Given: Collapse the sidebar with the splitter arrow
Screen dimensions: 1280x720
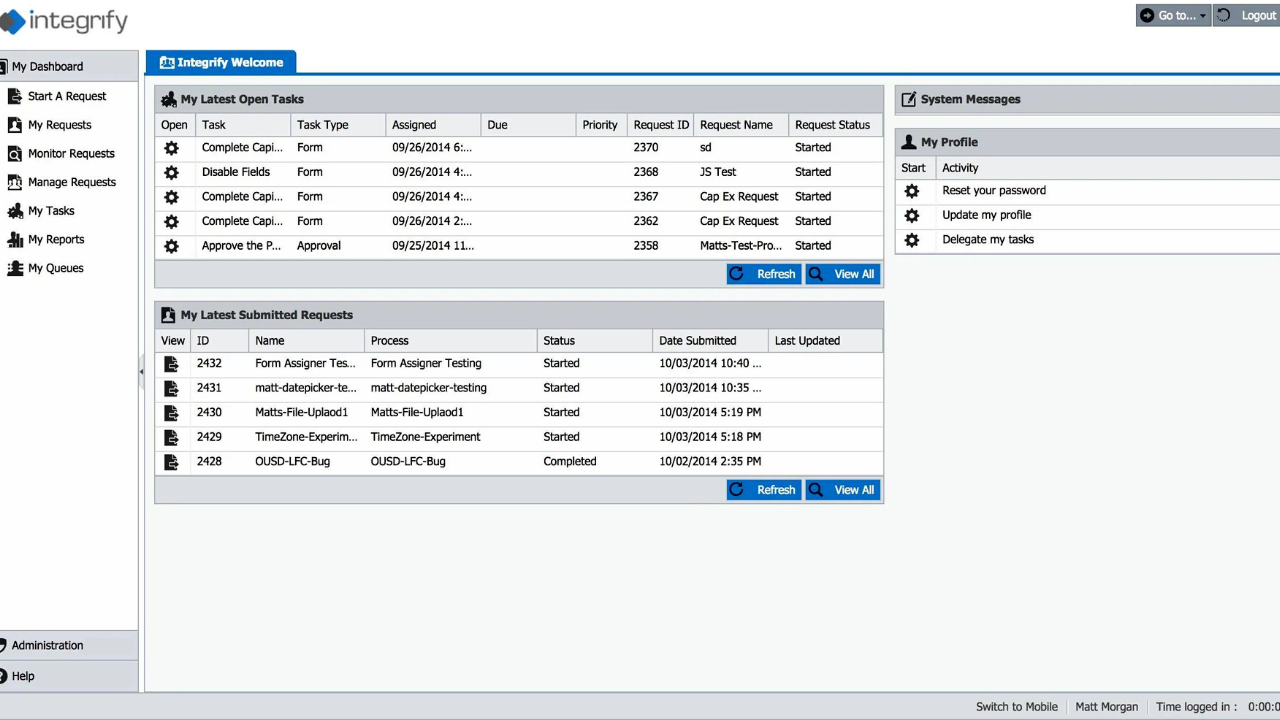Looking at the screenshot, I should (141, 372).
